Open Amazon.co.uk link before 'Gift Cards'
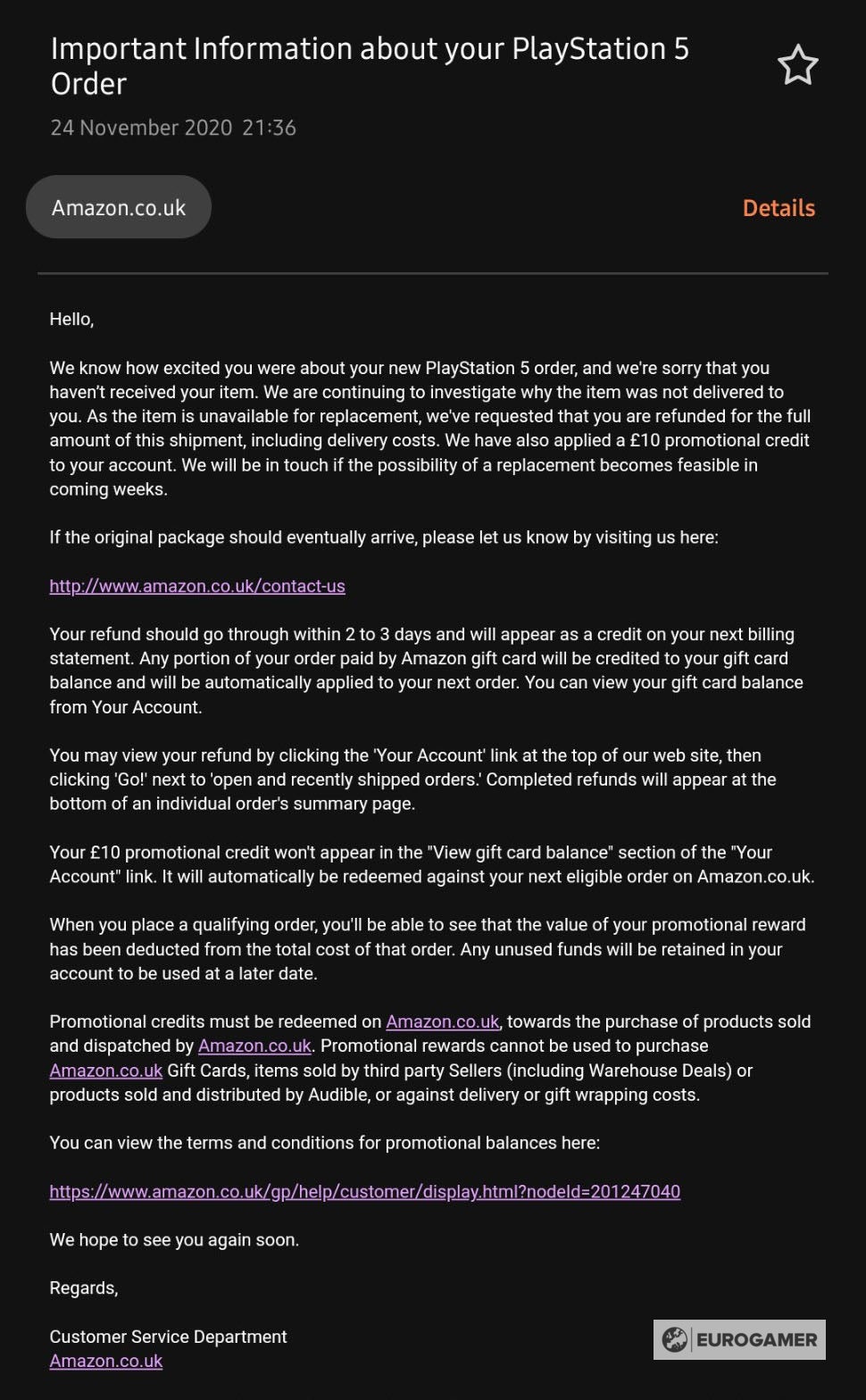 click(106, 1070)
